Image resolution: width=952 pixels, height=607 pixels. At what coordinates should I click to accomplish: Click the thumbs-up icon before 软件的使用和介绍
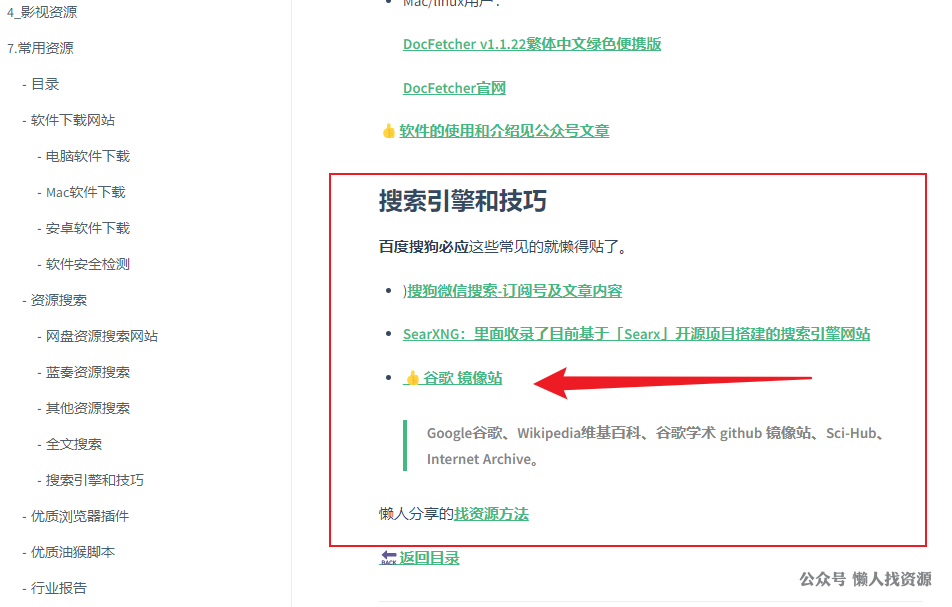point(389,131)
